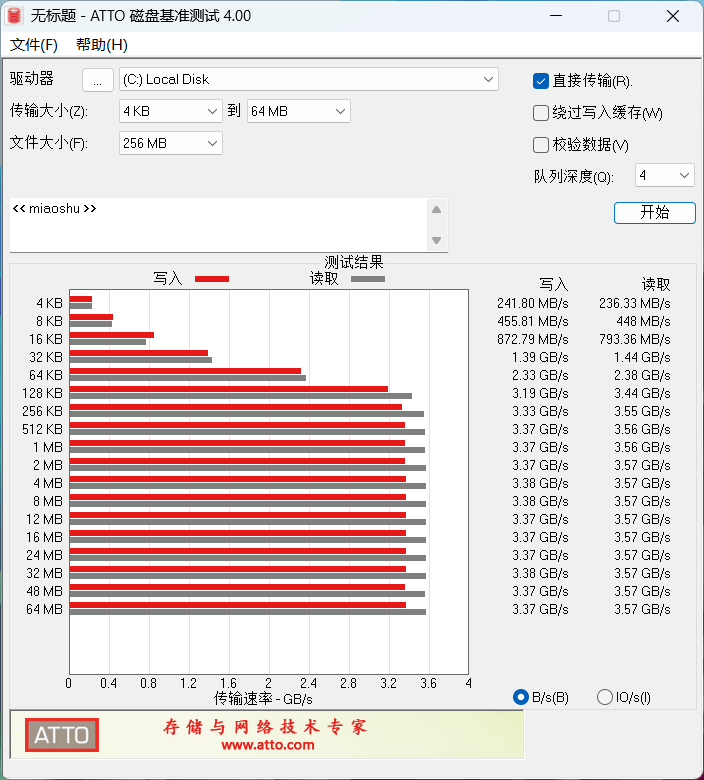The height and width of the screenshot is (780, 704).
Task: Click the 传输速率 - GB/s axis label
Action: click(x=263, y=699)
